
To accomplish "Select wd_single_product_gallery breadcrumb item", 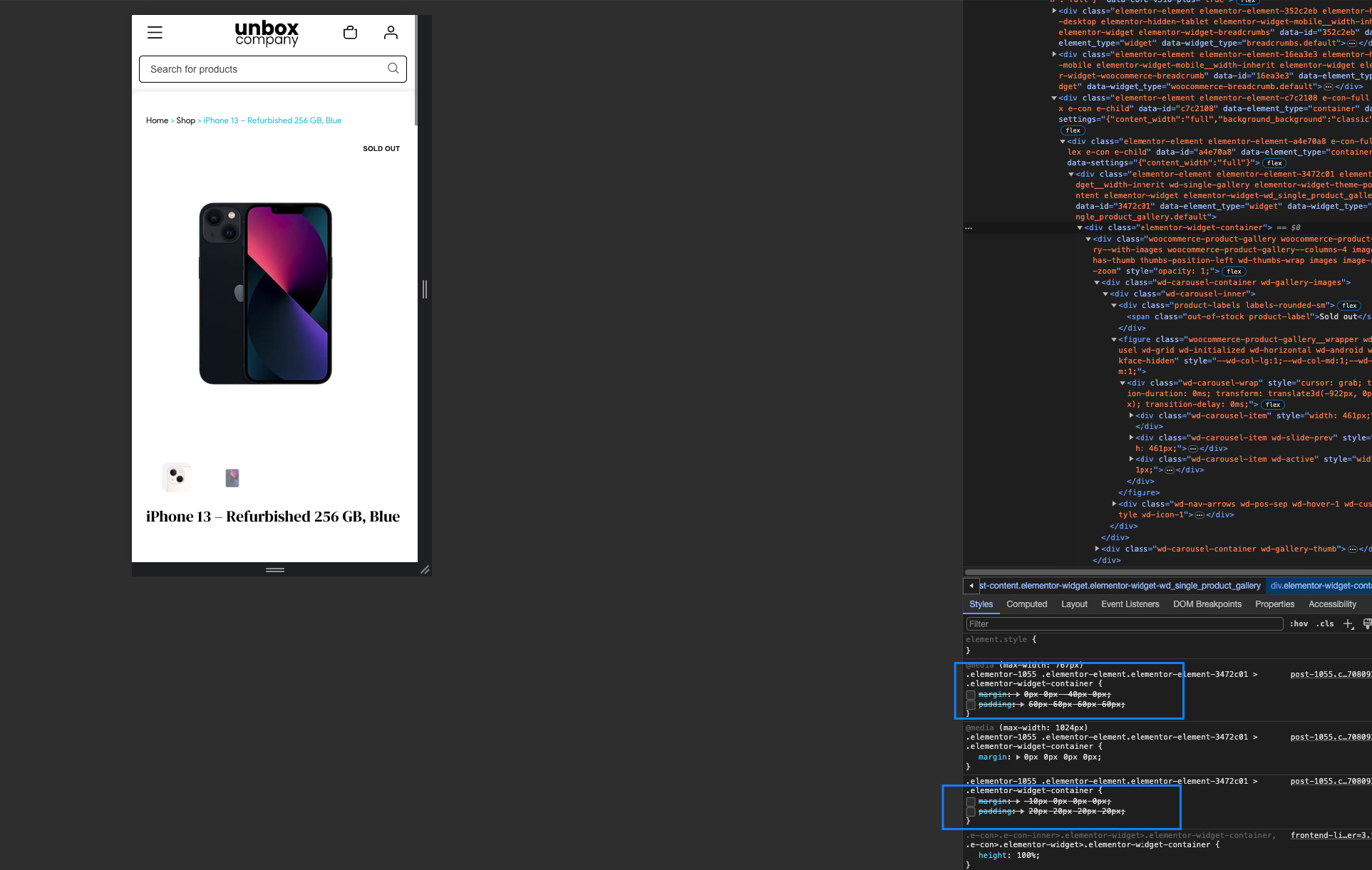I will [1120, 586].
